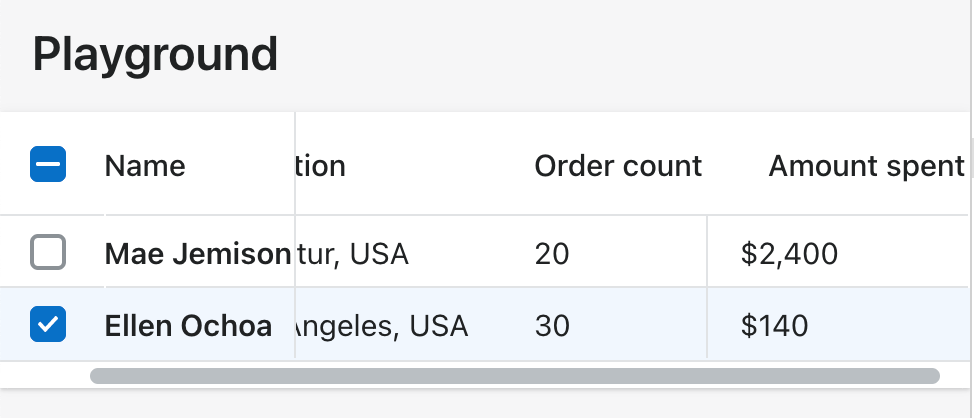
Task: Click scrollbar track right of the thumb
Action: 954,376
